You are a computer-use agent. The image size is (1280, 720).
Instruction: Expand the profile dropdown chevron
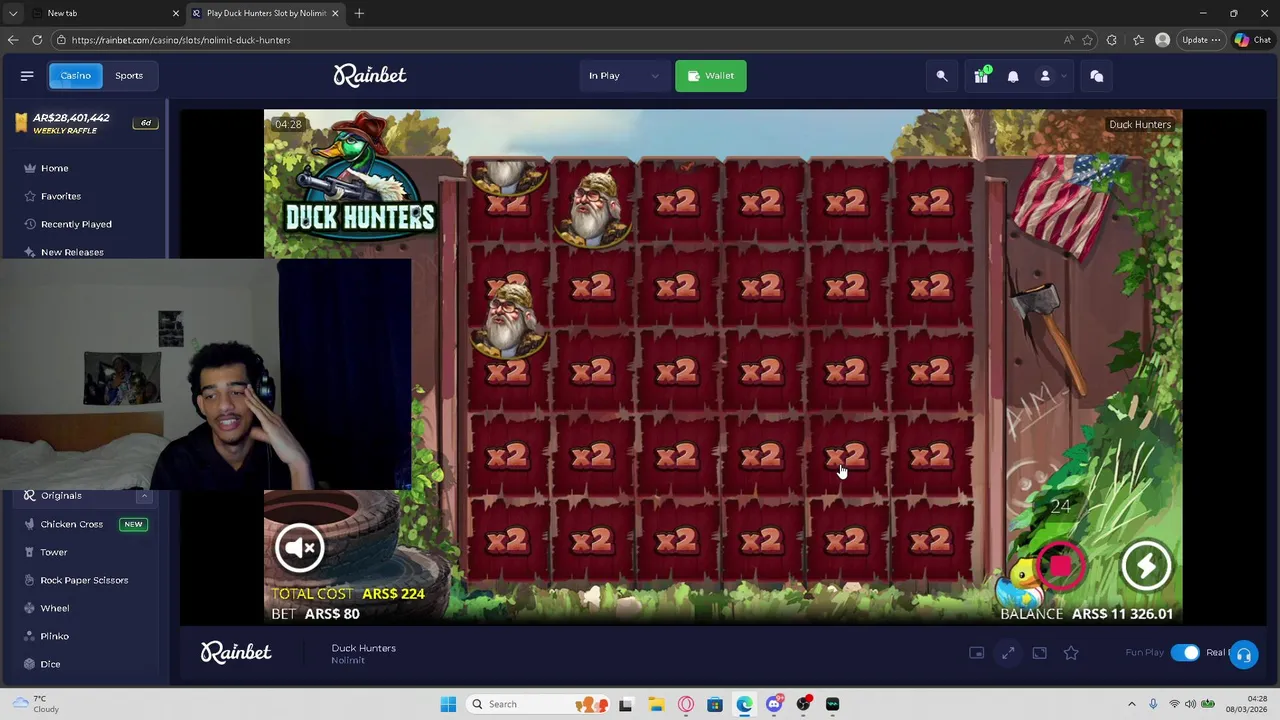1064,76
